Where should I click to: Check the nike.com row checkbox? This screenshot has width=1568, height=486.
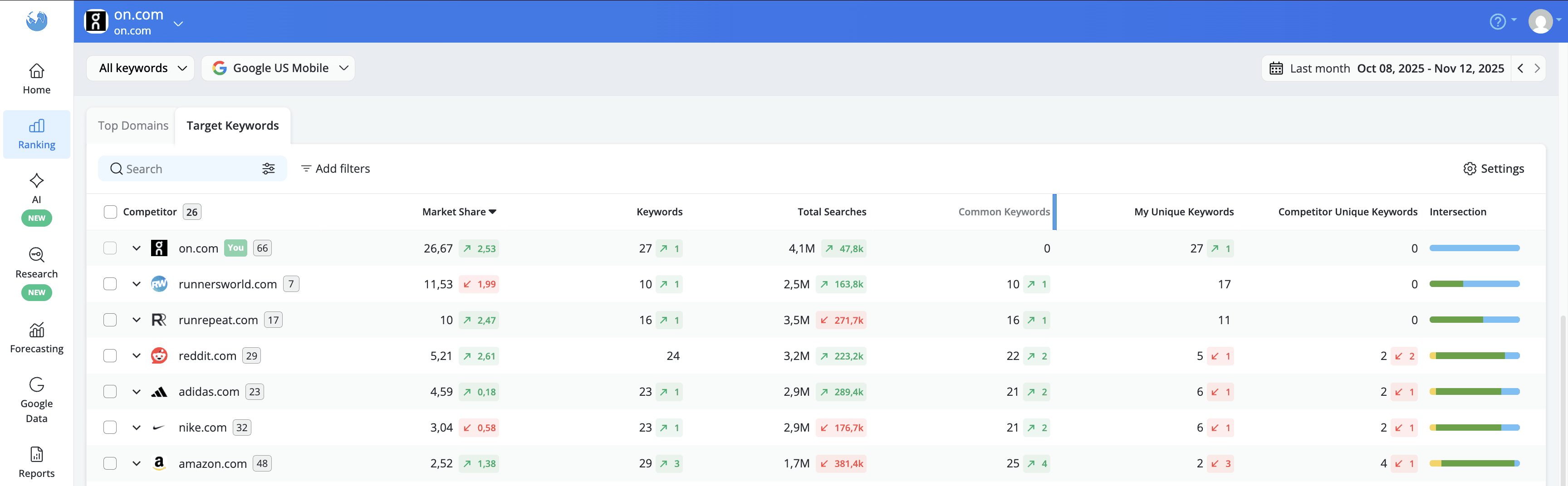[110, 427]
